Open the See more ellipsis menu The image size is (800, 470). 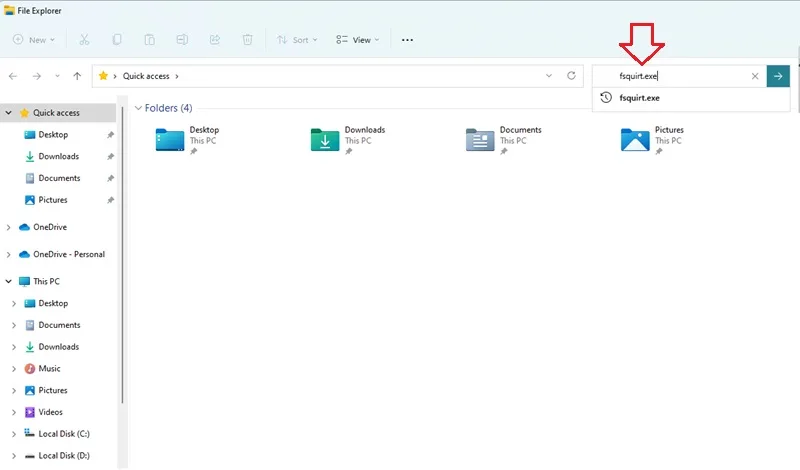point(407,40)
